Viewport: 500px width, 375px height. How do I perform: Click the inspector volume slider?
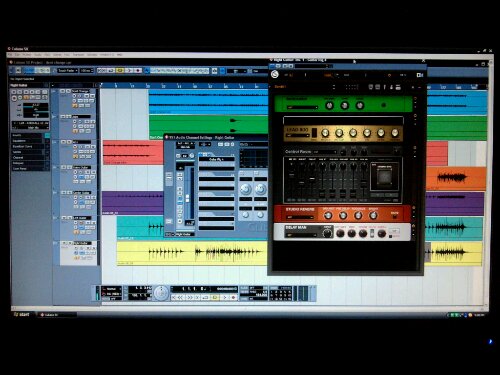click(35, 105)
